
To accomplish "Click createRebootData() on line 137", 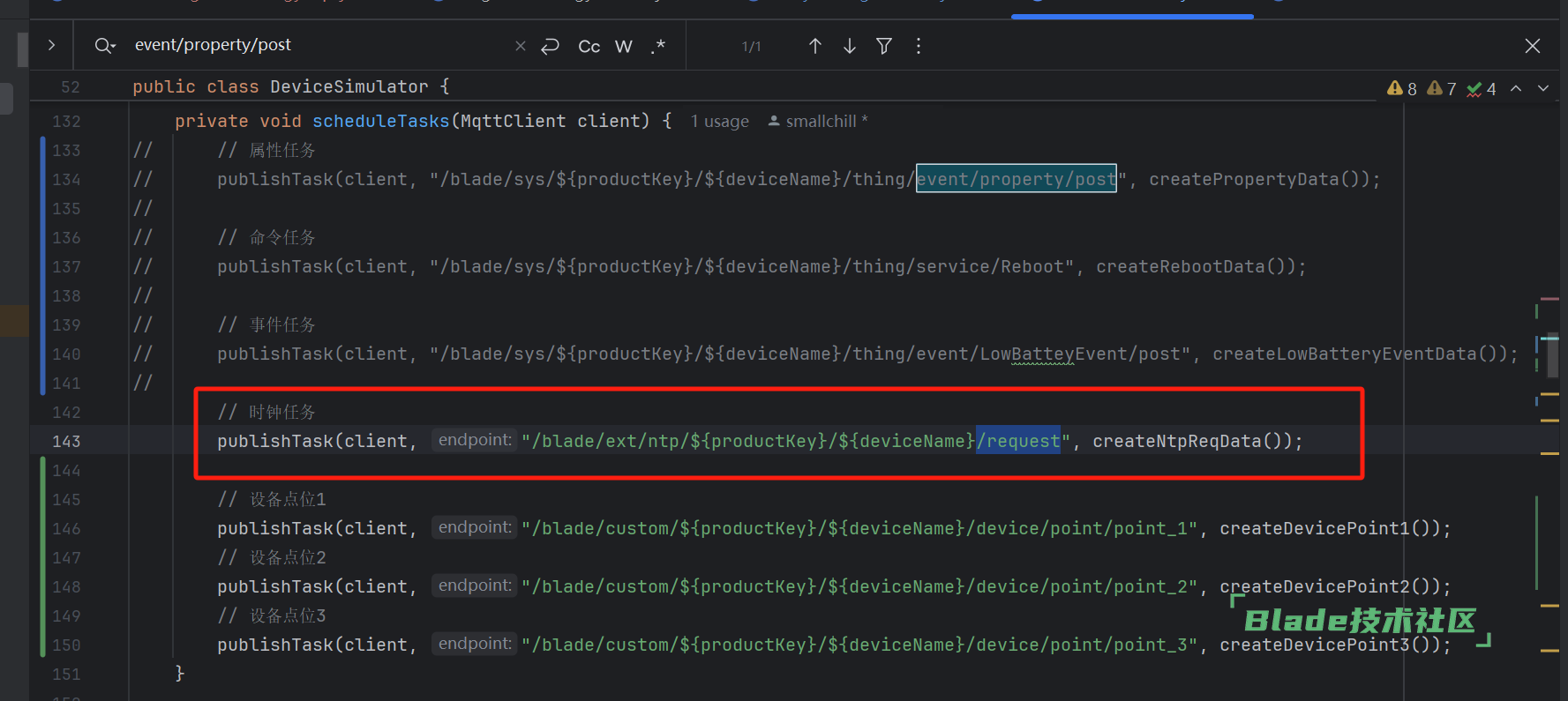I will coord(1191,266).
